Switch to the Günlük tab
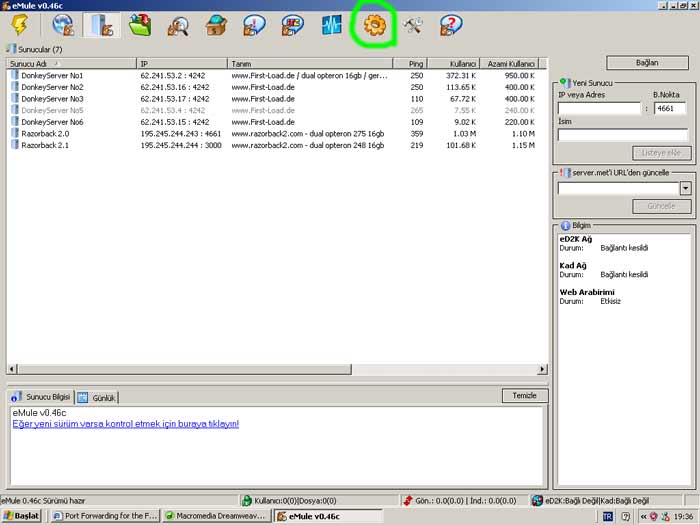This screenshot has width=700, height=525. (x=97, y=398)
